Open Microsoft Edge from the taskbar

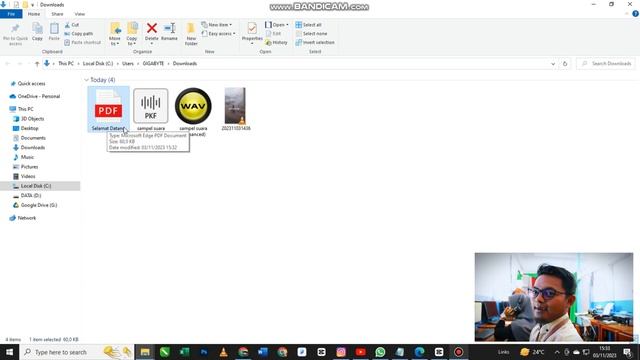coord(419,352)
